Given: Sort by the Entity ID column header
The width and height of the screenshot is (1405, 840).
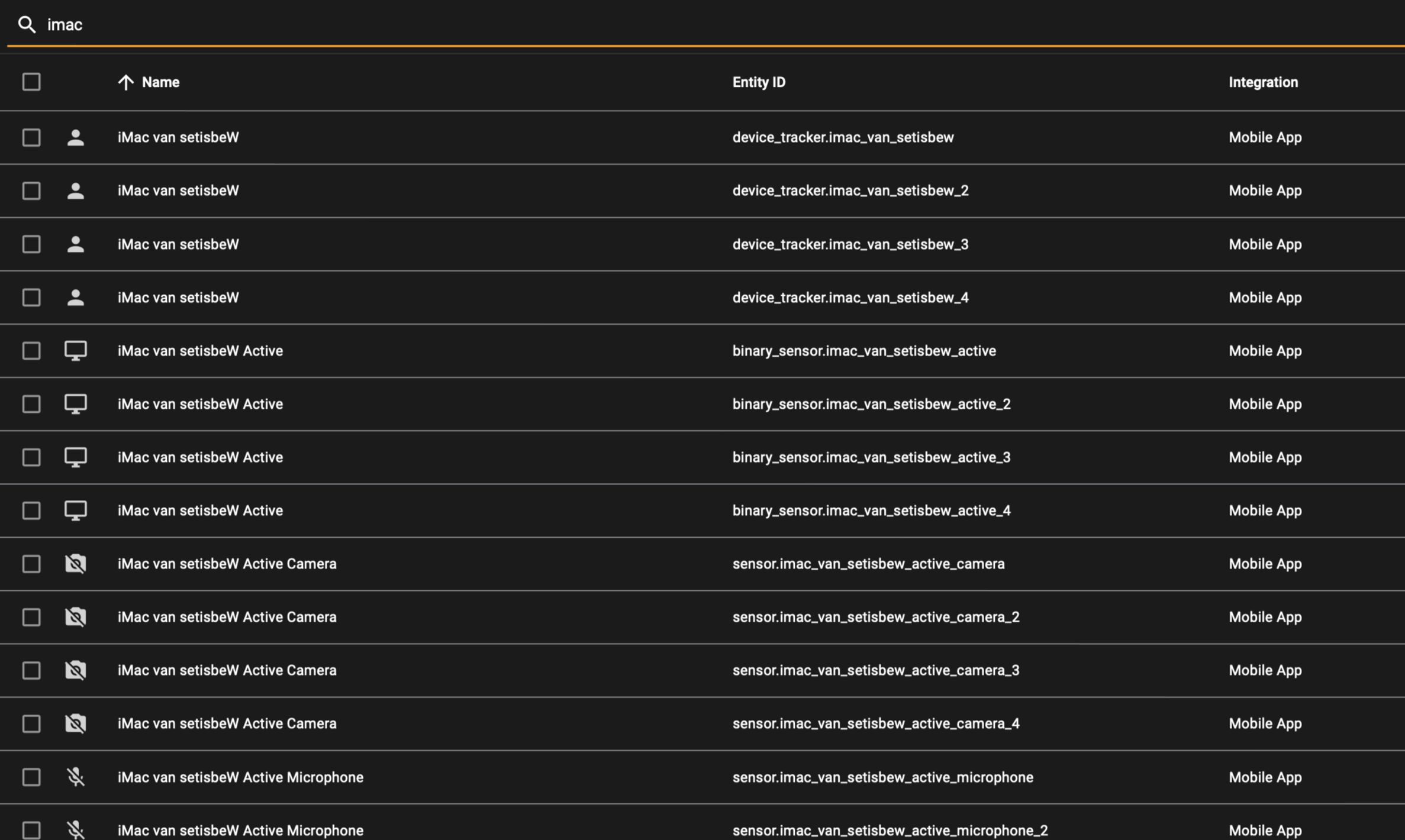Looking at the screenshot, I should 759,82.
